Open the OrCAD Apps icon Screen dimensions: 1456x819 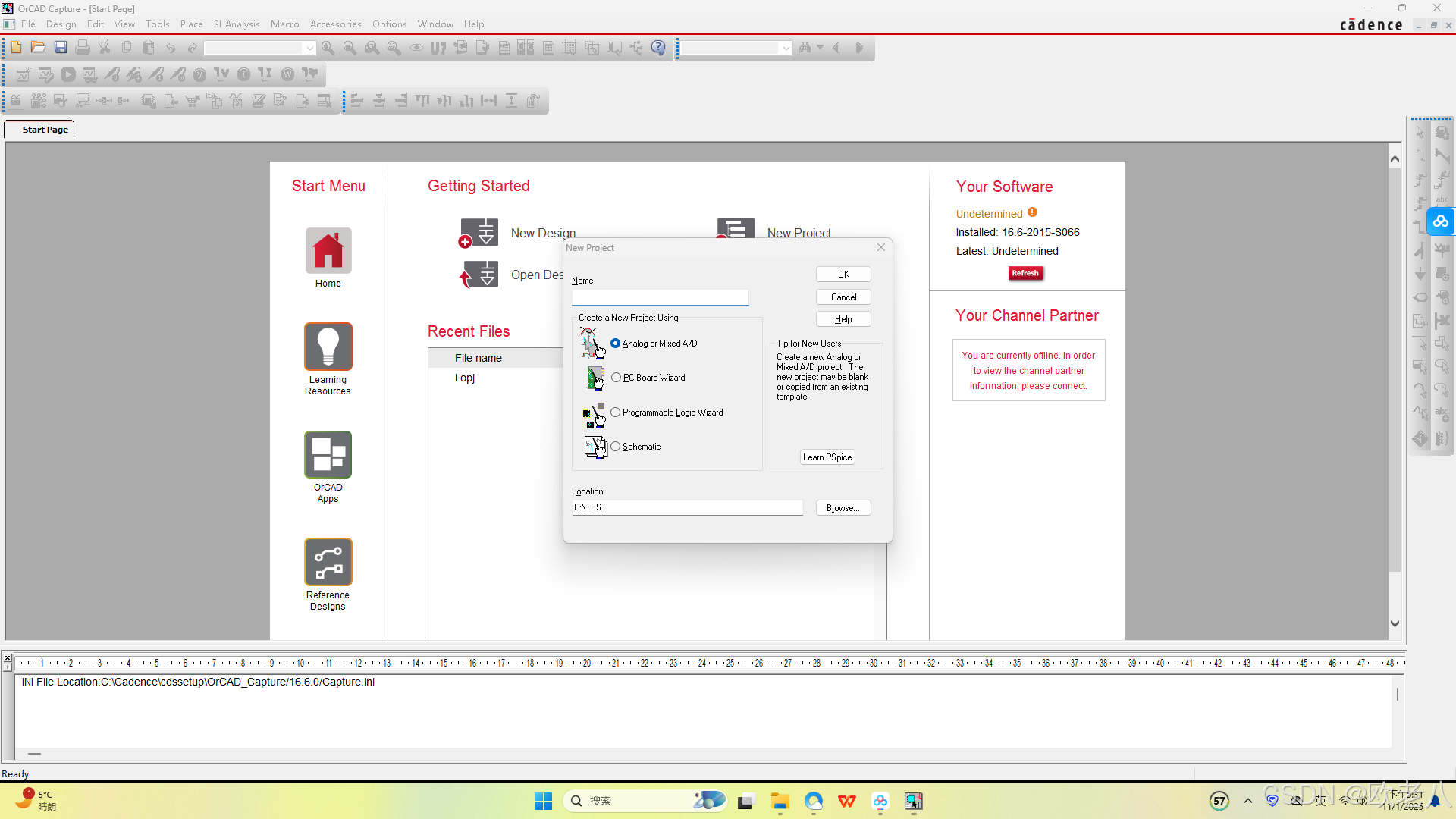click(328, 454)
